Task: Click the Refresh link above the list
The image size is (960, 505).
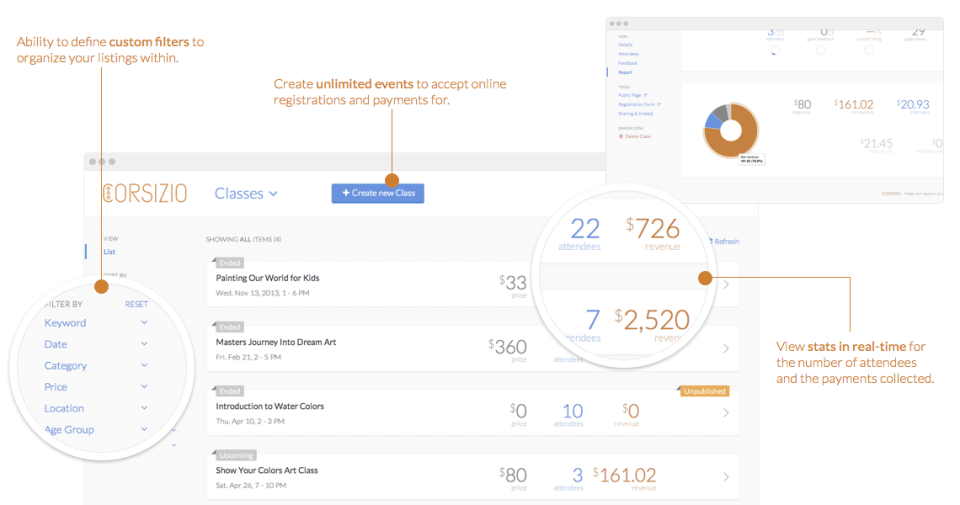Action: (x=726, y=241)
